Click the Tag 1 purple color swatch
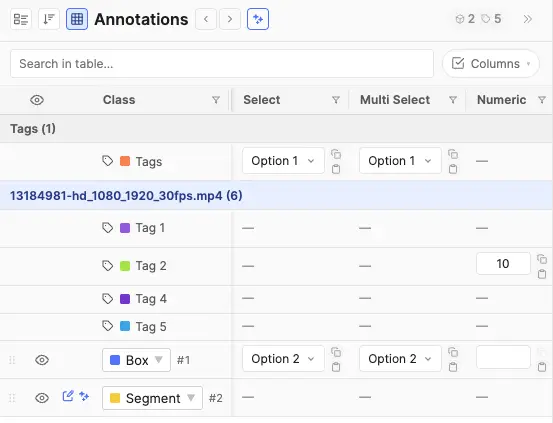This screenshot has width=553, height=423. pos(125,228)
